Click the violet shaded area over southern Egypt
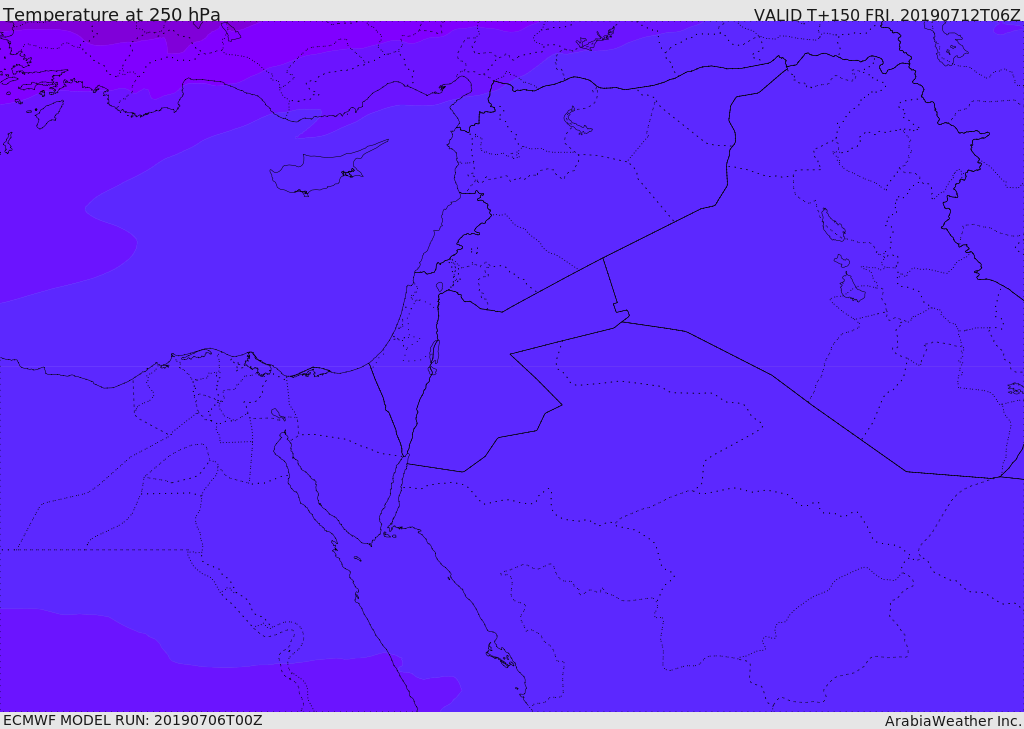 click(196, 679)
